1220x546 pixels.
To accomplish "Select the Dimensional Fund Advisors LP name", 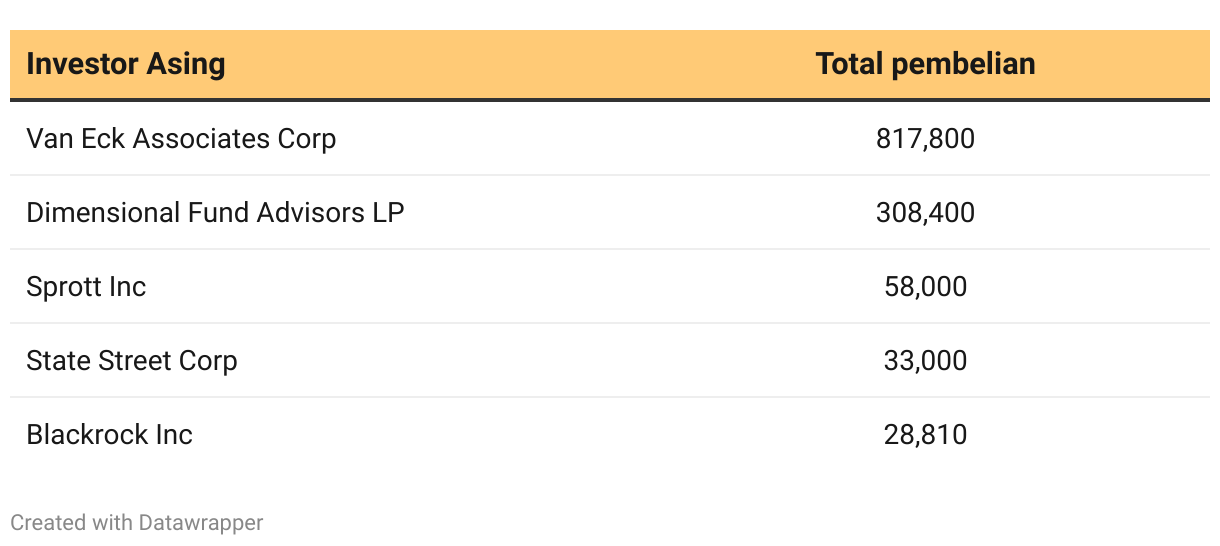I will (215, 212).
